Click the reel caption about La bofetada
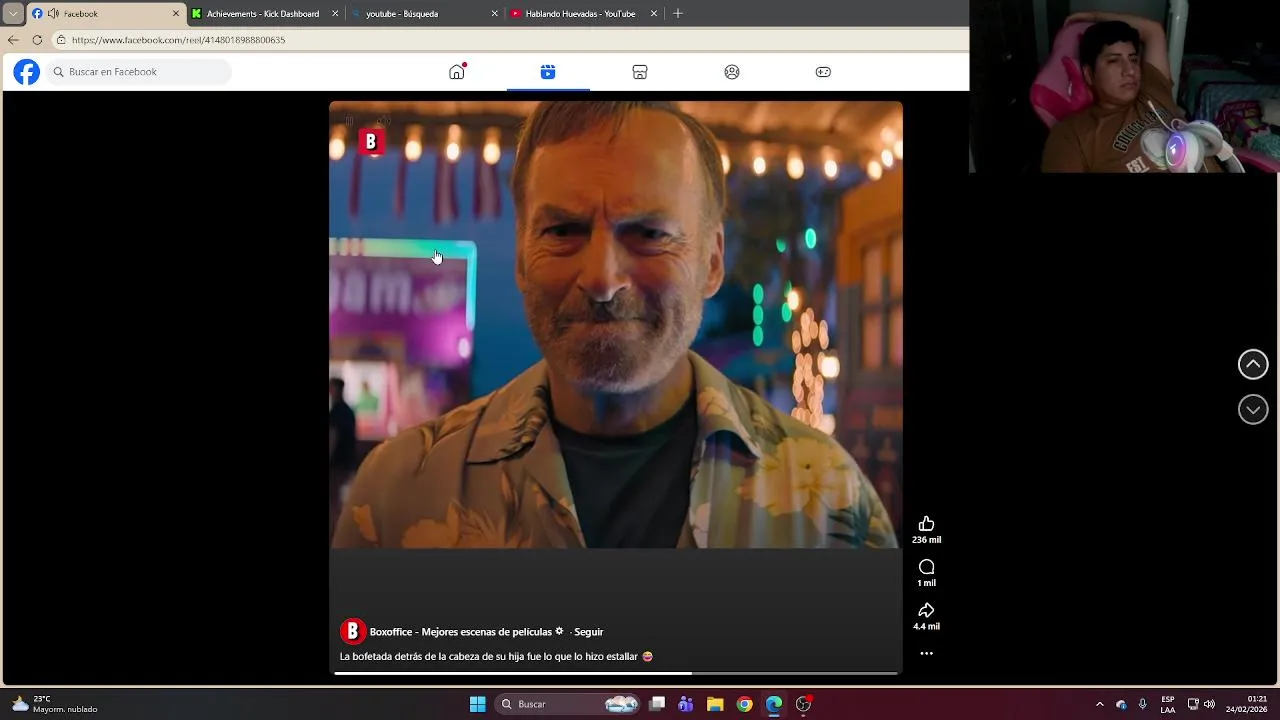This screenshot has height=720, width=1280. tap(496, 657)
